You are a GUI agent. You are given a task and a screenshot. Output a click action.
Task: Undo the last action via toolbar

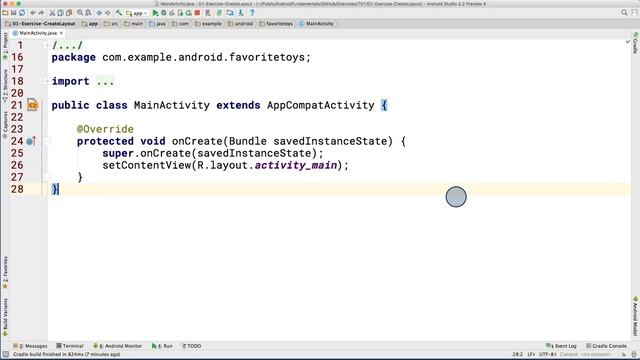pos(33,13)
